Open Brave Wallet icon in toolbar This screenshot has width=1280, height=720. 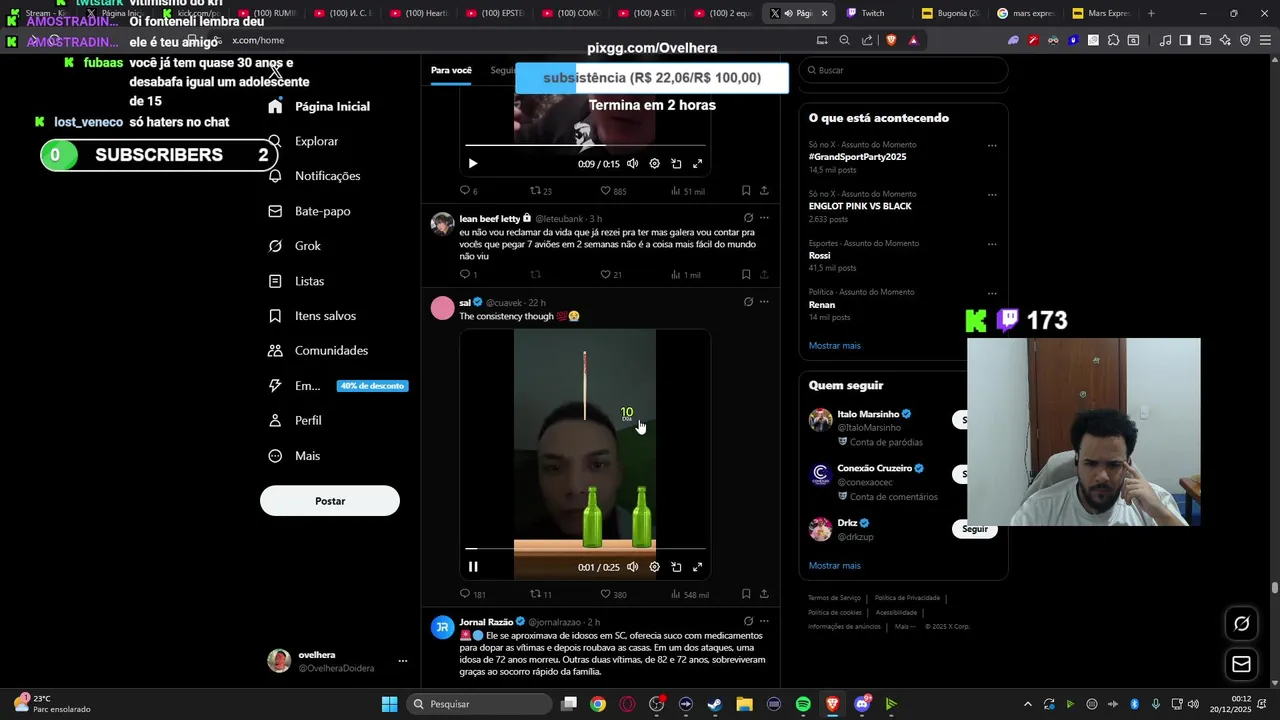click(1205, 40)
